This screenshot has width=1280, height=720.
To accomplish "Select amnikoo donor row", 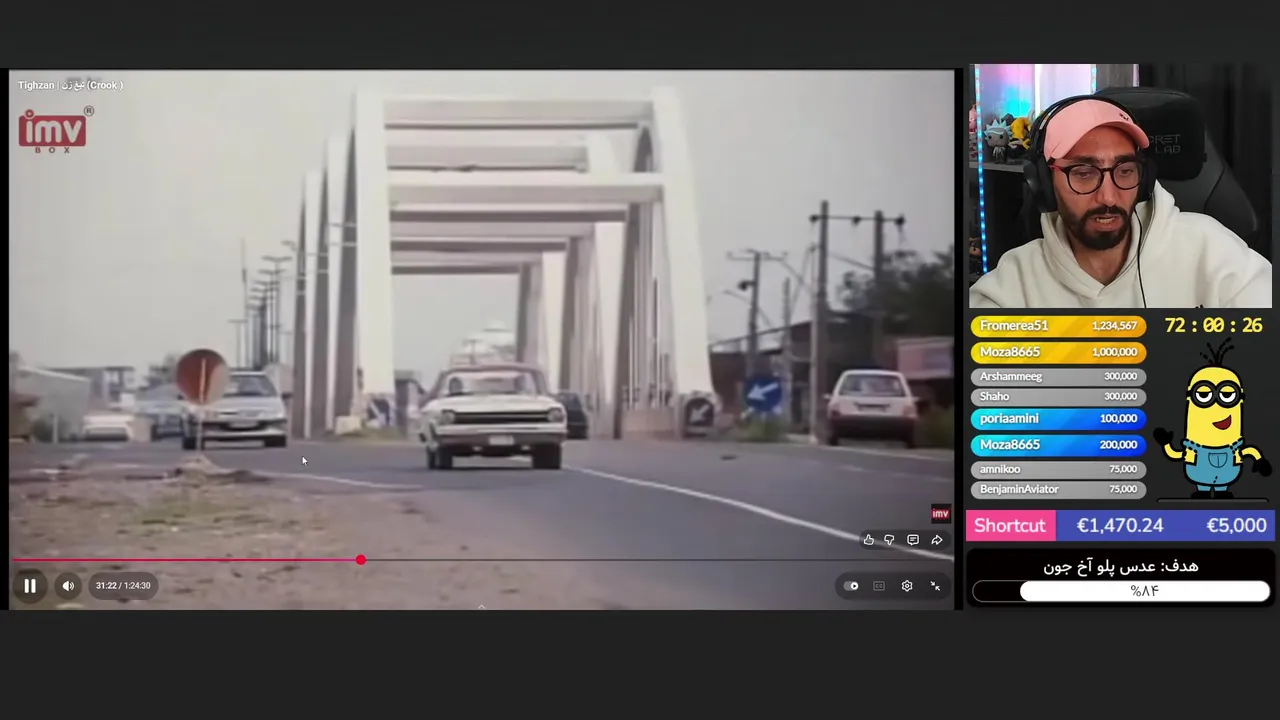I will coord(1058,469).
